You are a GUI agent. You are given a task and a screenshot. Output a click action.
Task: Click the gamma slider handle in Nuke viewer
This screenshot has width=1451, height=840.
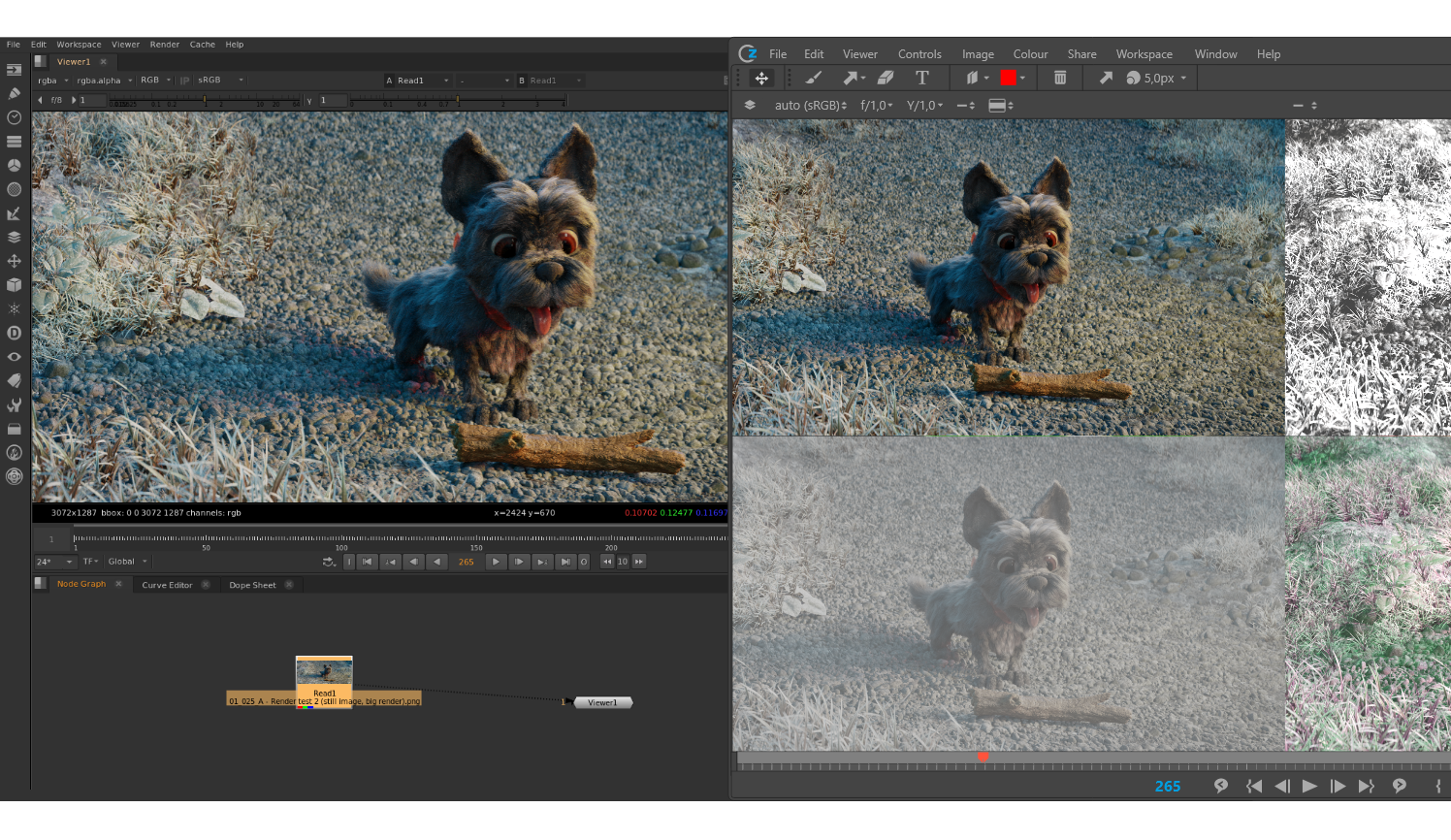[457, 100]
